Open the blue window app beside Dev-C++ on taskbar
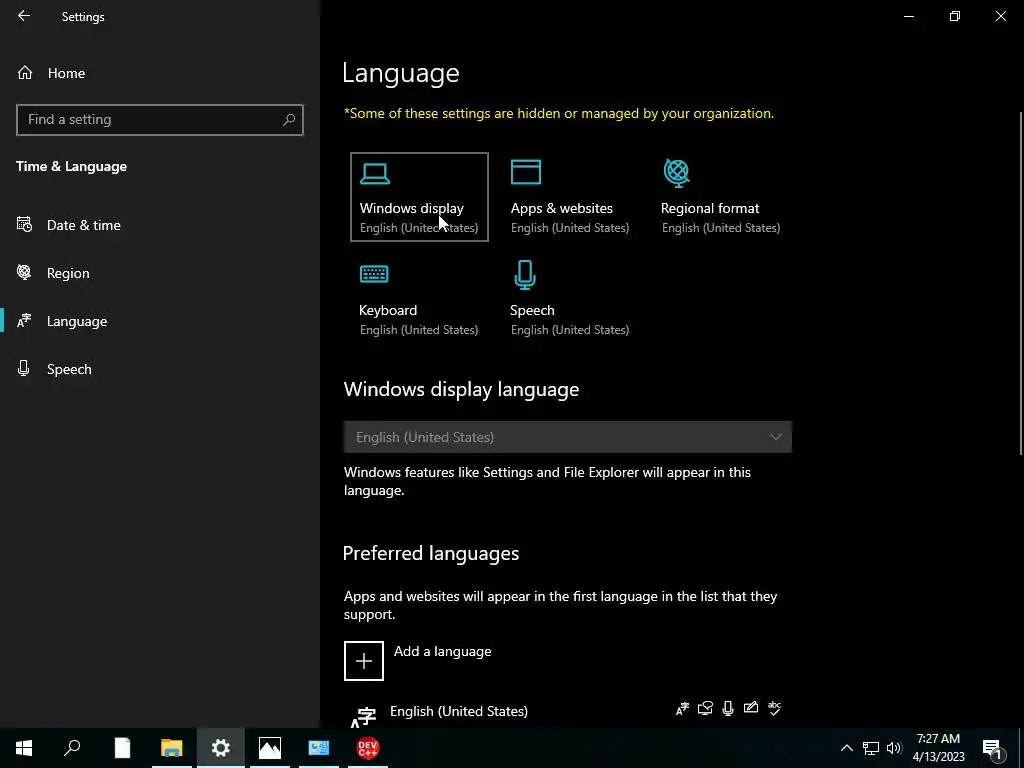 coord(319,748)
